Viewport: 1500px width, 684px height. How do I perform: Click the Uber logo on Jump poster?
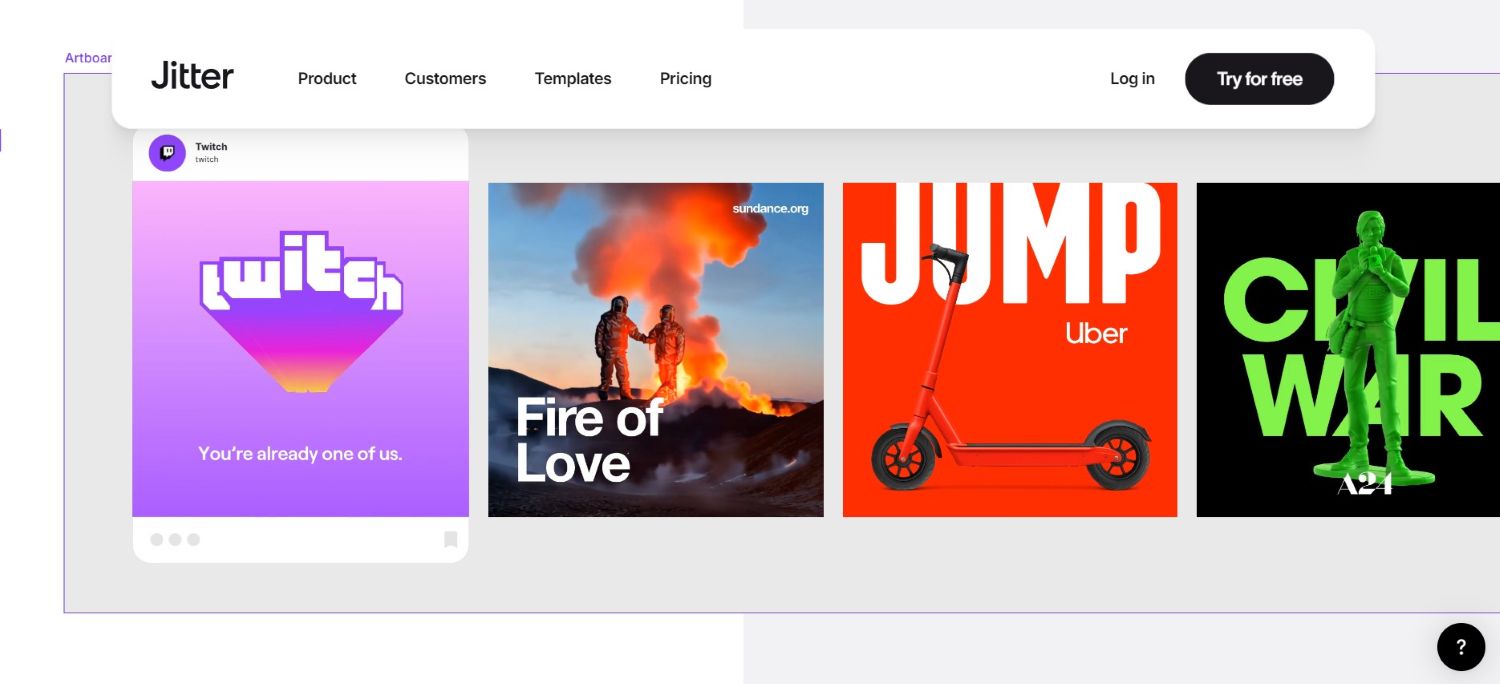(1096, 334)
